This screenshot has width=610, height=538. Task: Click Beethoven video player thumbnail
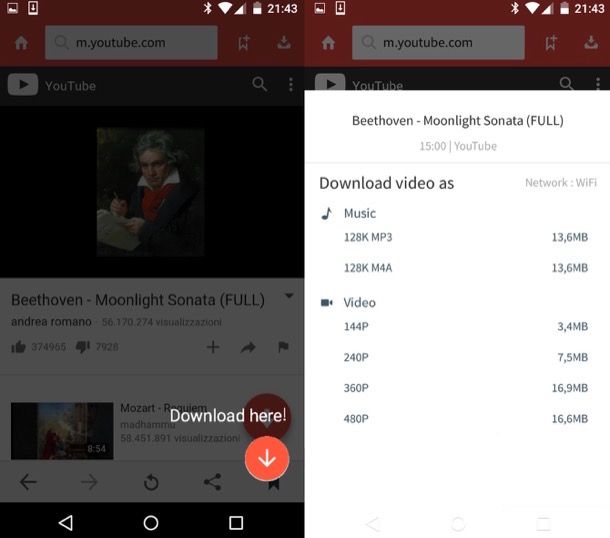(151, 192)
